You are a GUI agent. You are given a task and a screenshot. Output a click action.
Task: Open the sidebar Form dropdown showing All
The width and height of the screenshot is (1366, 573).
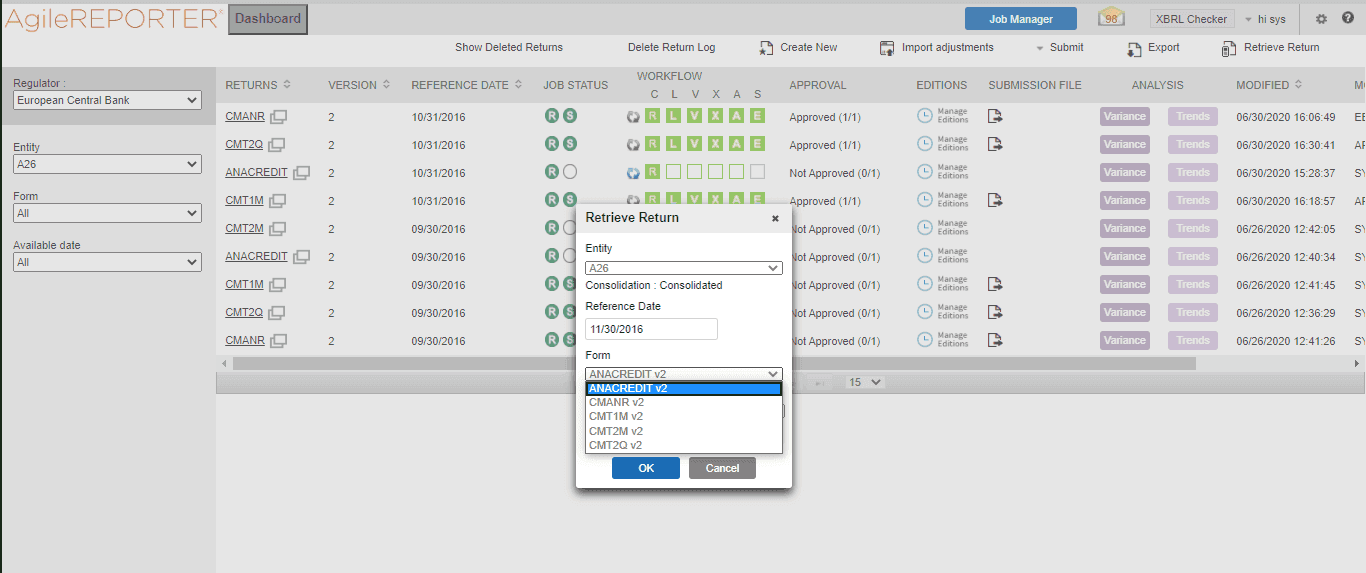(107, 213)
